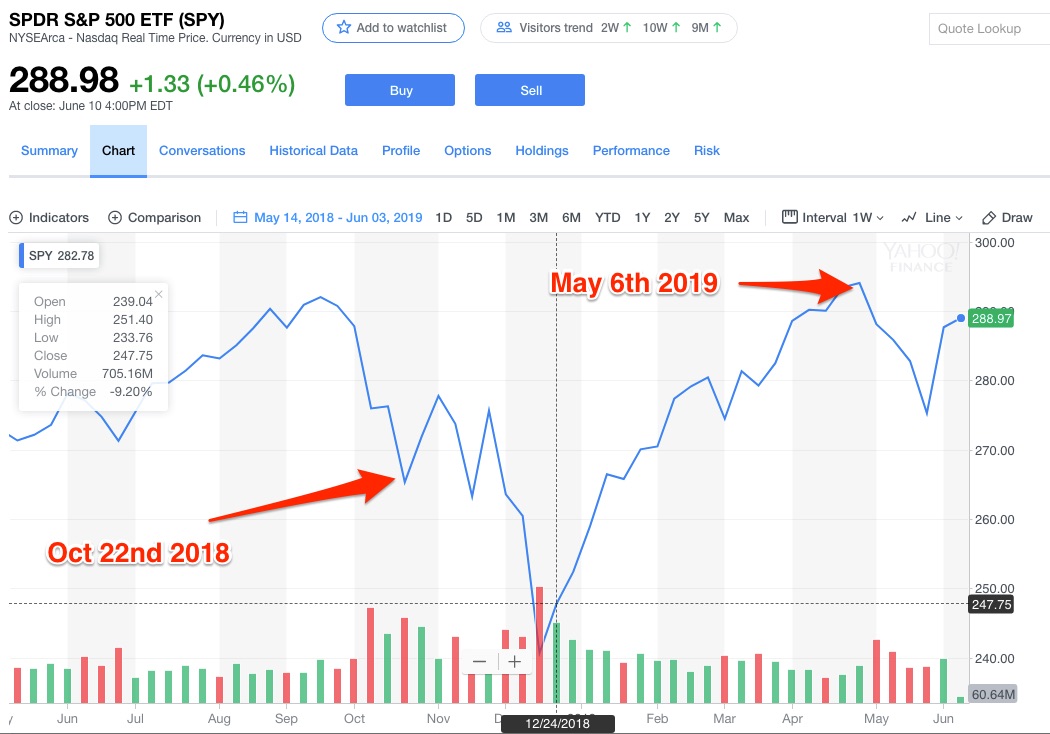Select the 1D time range
1050x734 pixels.
pyautogui.click(x=443, y=217)
